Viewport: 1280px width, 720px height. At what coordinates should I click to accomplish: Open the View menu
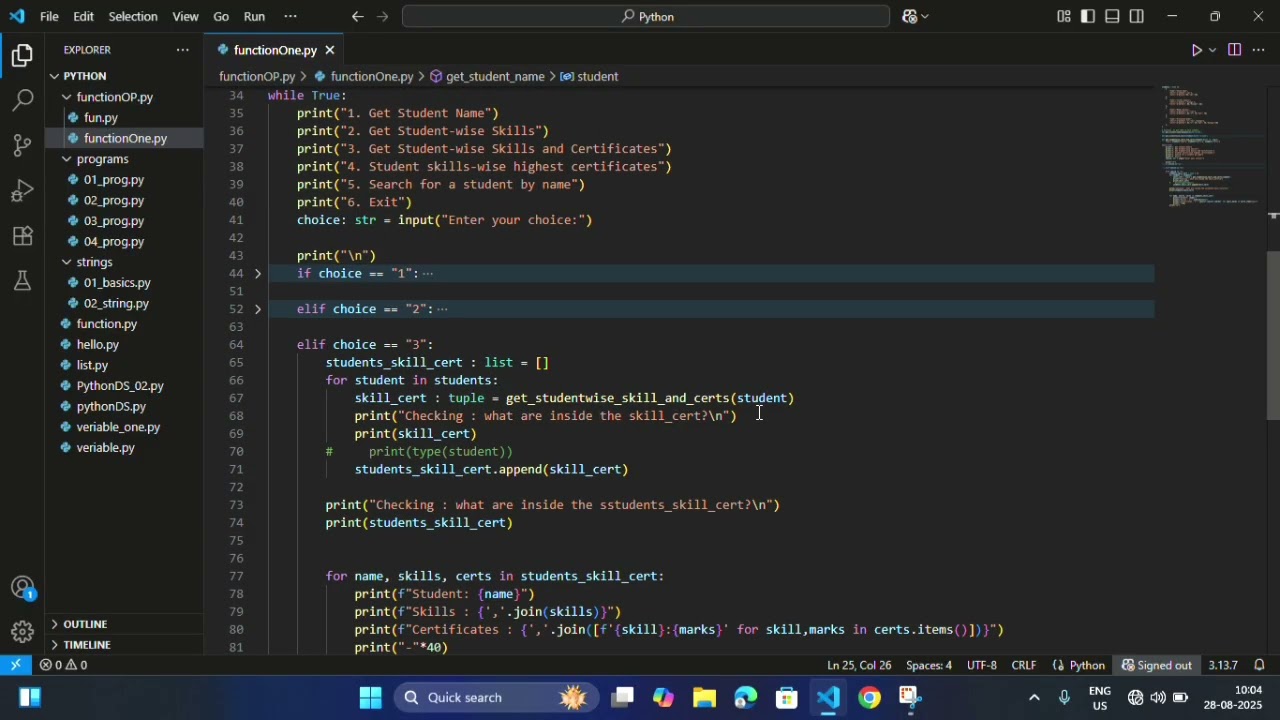tap(185, 16)
